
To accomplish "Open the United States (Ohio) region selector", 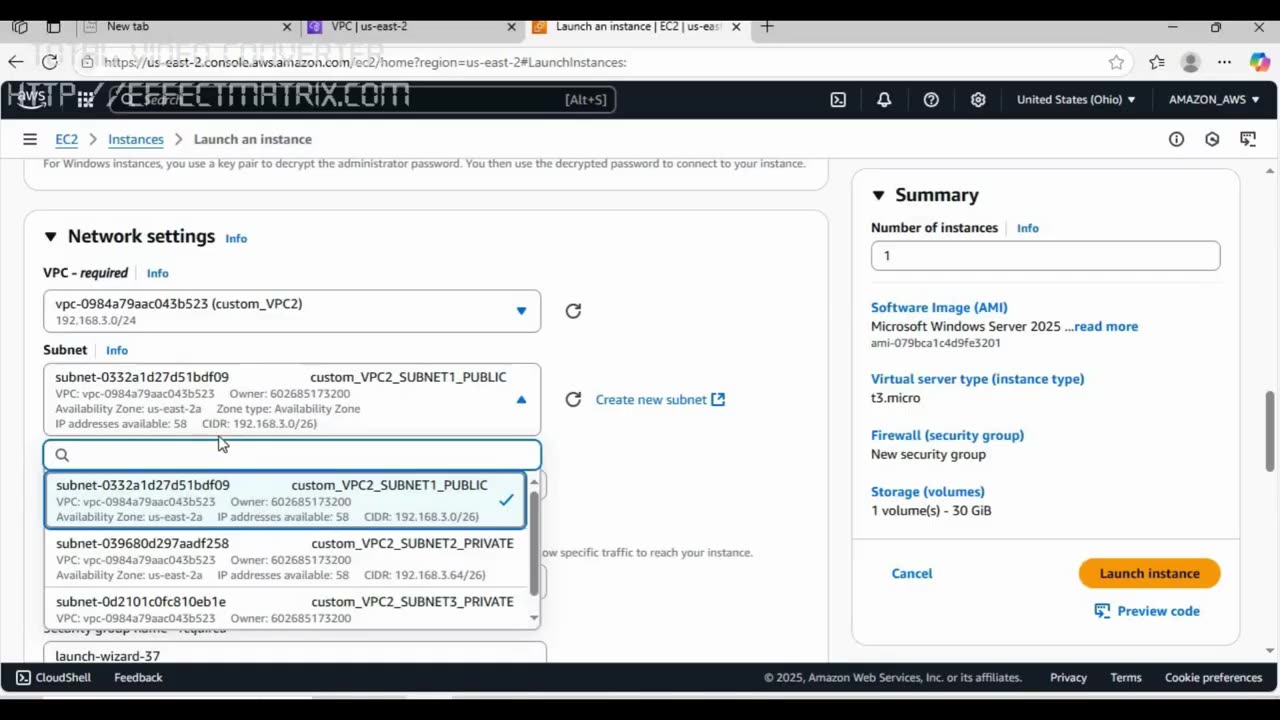I will 1076,100.
